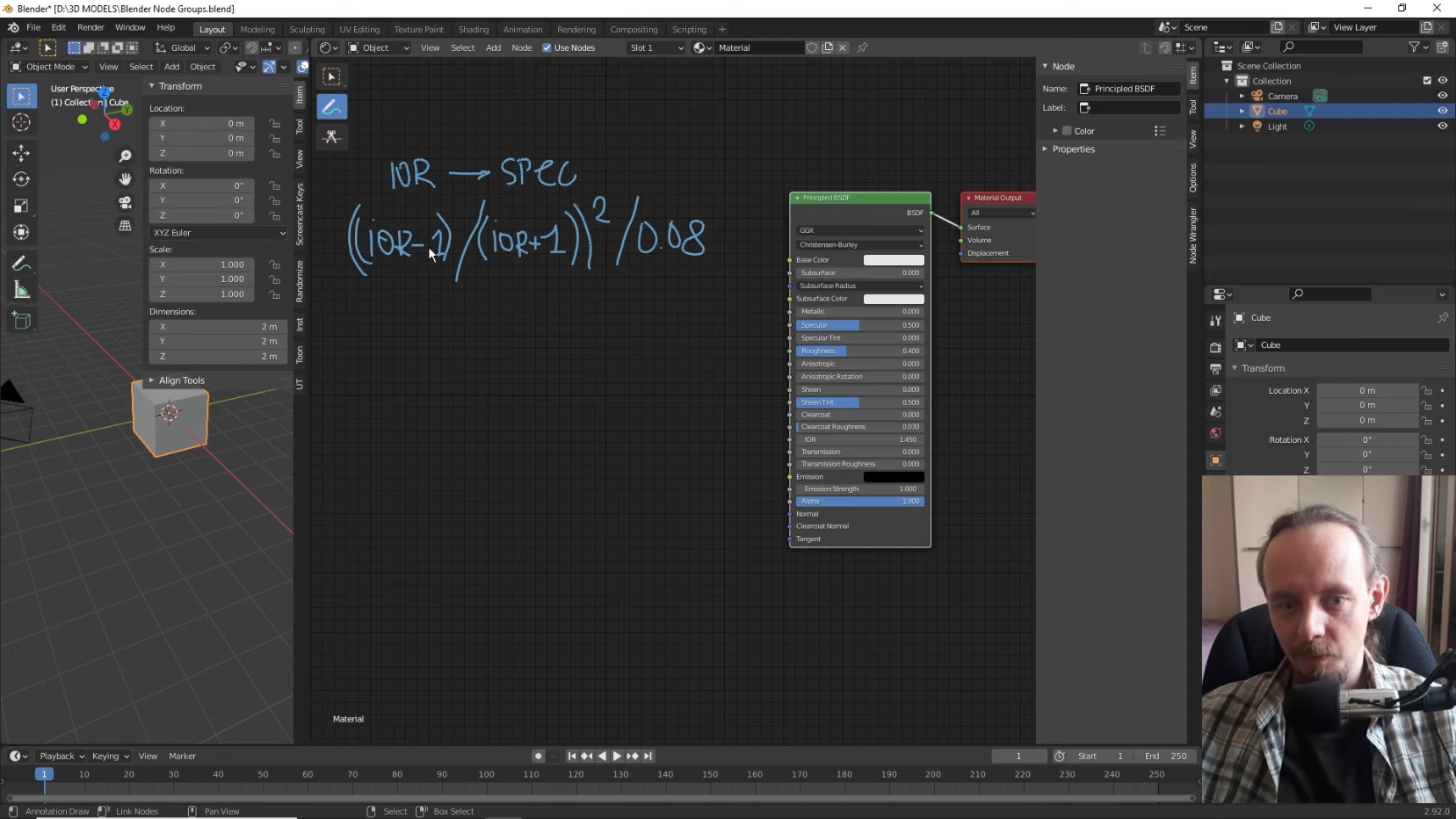Image resolution: width=1456 pixels, height=819 pixels.
Task: Toggle the Use Nodes checkbox
Action: [547, 47]
